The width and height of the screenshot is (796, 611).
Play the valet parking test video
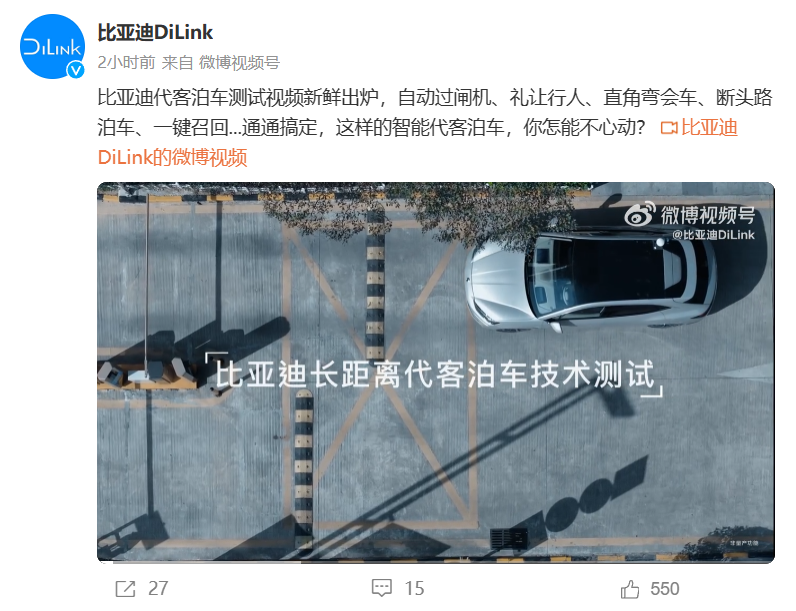point(436,372)
